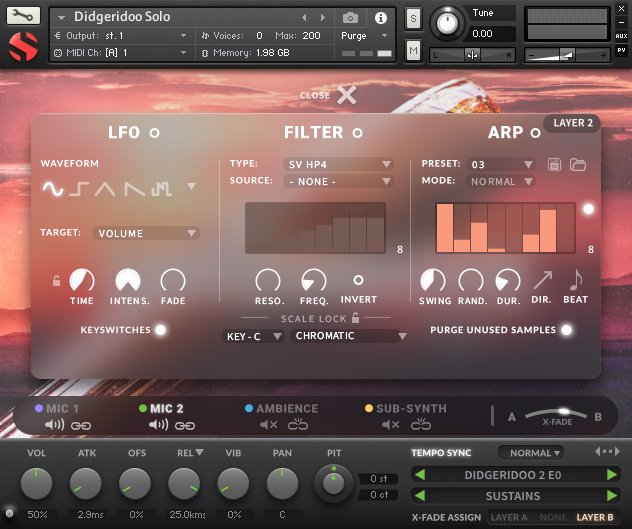Select the Layer 2 tab

tap(574, 124)
